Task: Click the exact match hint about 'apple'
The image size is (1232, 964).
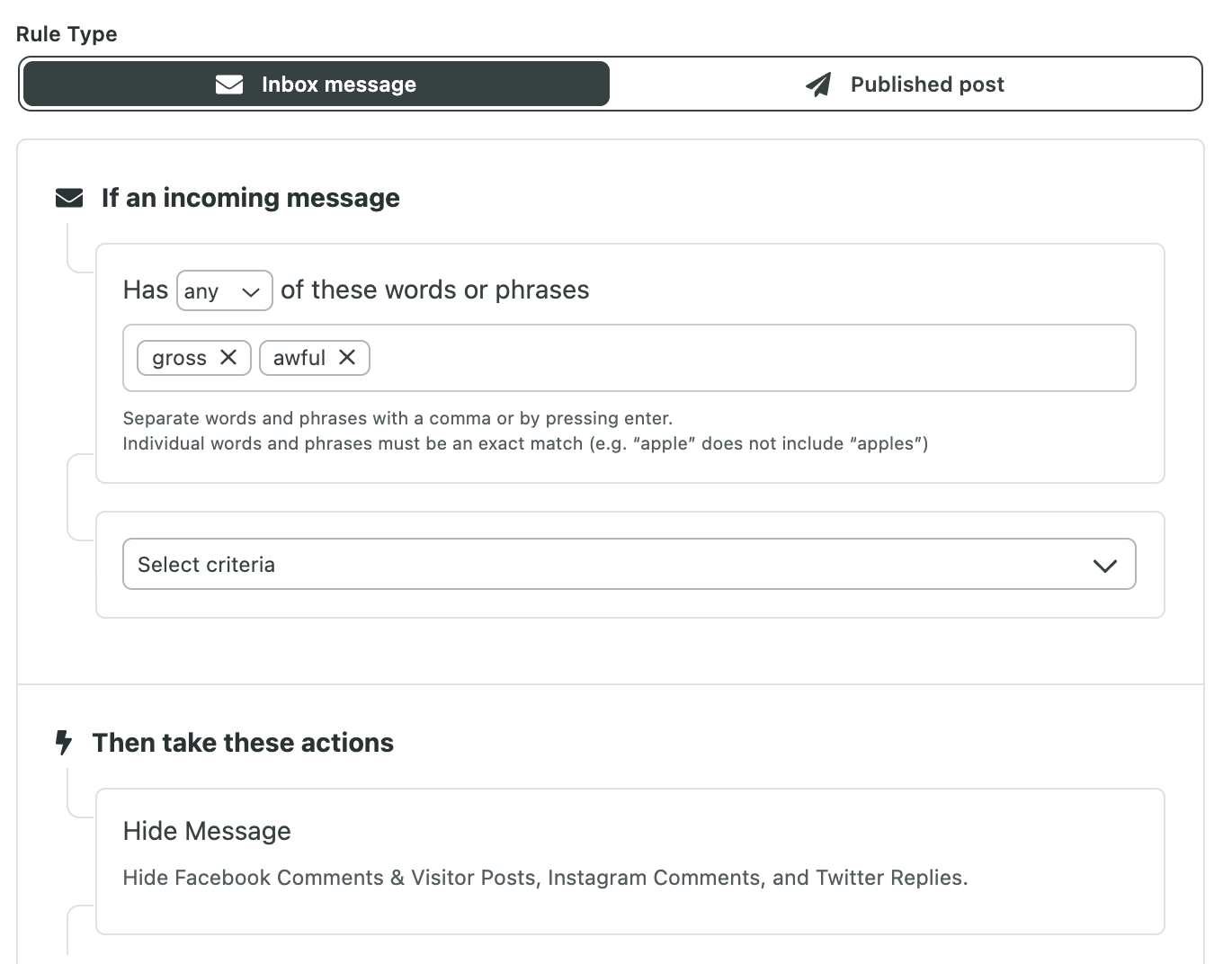Action: 525,443
